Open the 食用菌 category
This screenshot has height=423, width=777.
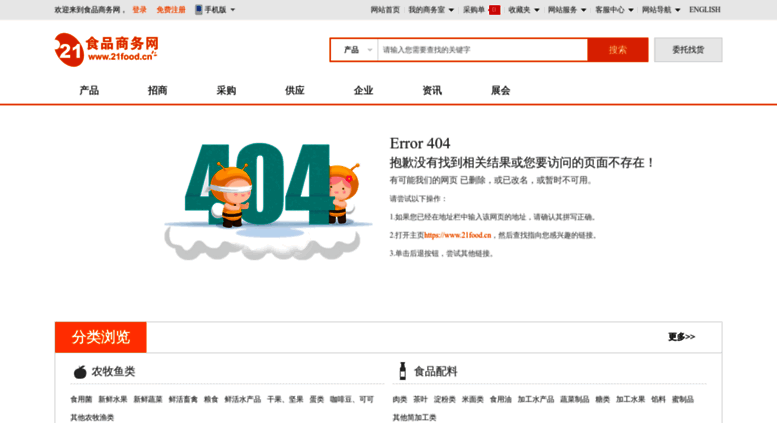pyautogui.click(x=81, y=399)
